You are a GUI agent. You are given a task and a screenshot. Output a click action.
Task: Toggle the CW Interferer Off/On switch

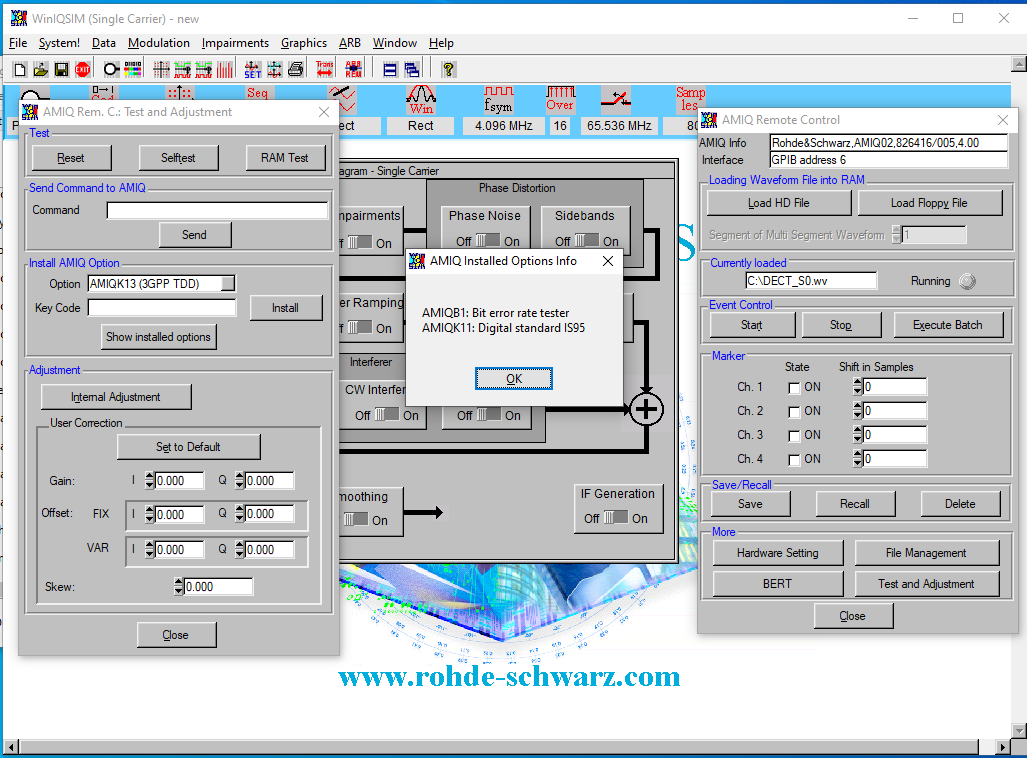click(386, 415)
